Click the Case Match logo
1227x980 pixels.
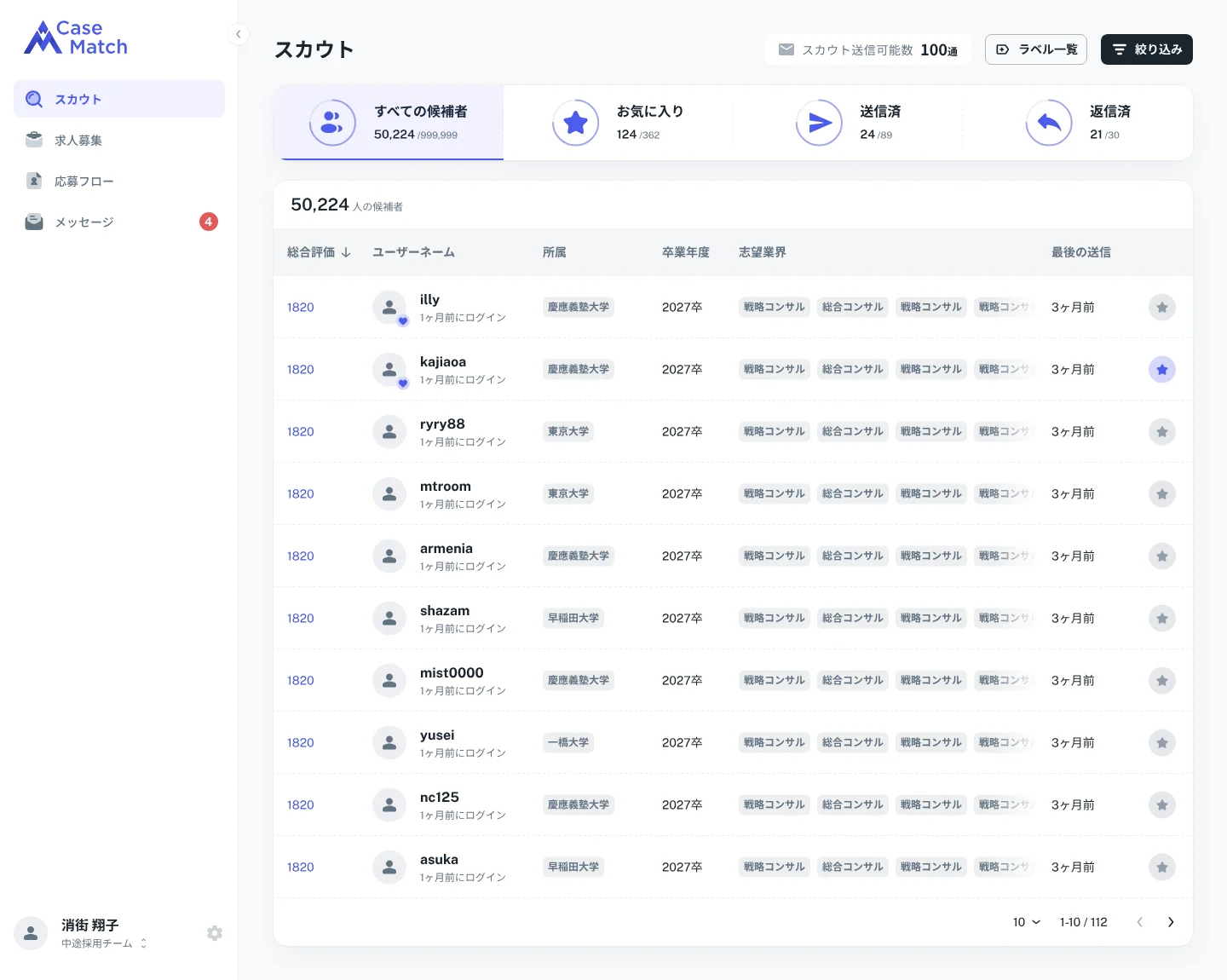pyautogui.click(x=76, y=37)
